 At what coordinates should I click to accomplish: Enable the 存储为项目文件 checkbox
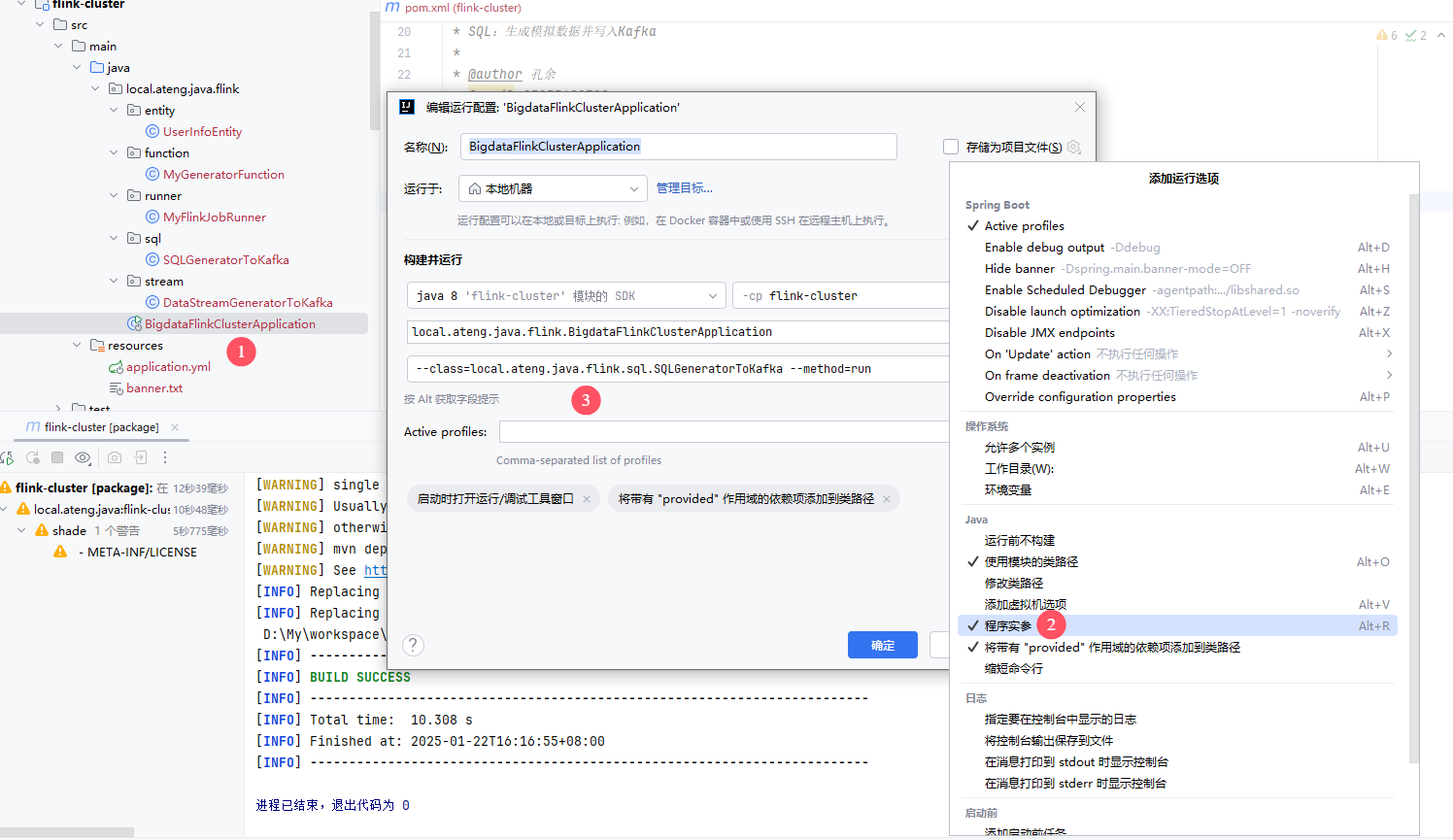(951, 147)
